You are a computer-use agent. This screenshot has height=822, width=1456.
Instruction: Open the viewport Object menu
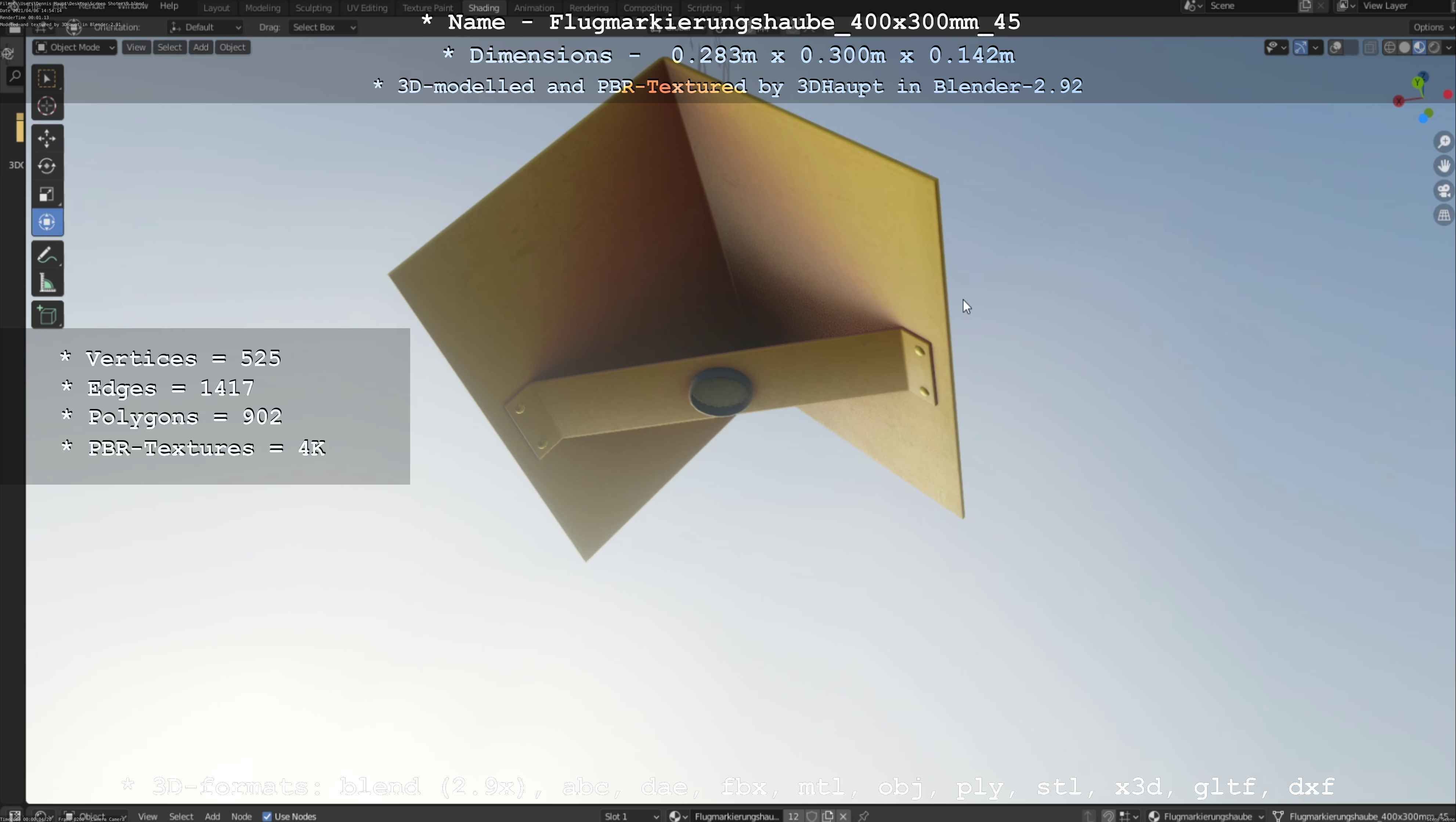click(232, 47)
